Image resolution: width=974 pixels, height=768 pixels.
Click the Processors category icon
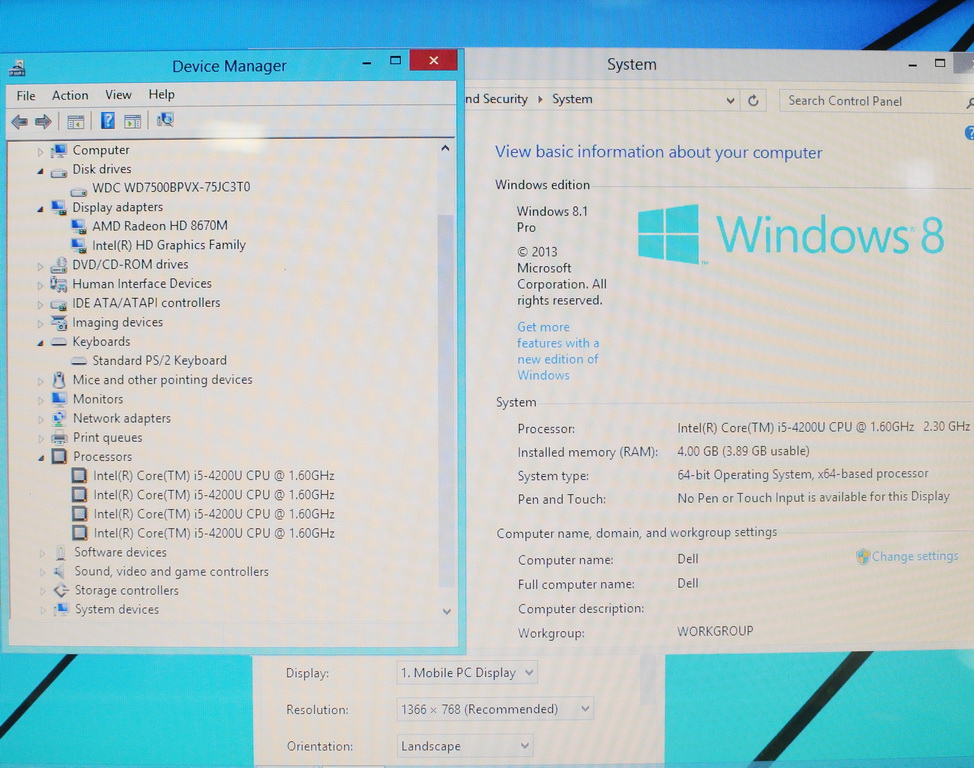pyautogui.click(x=59, y=457)
